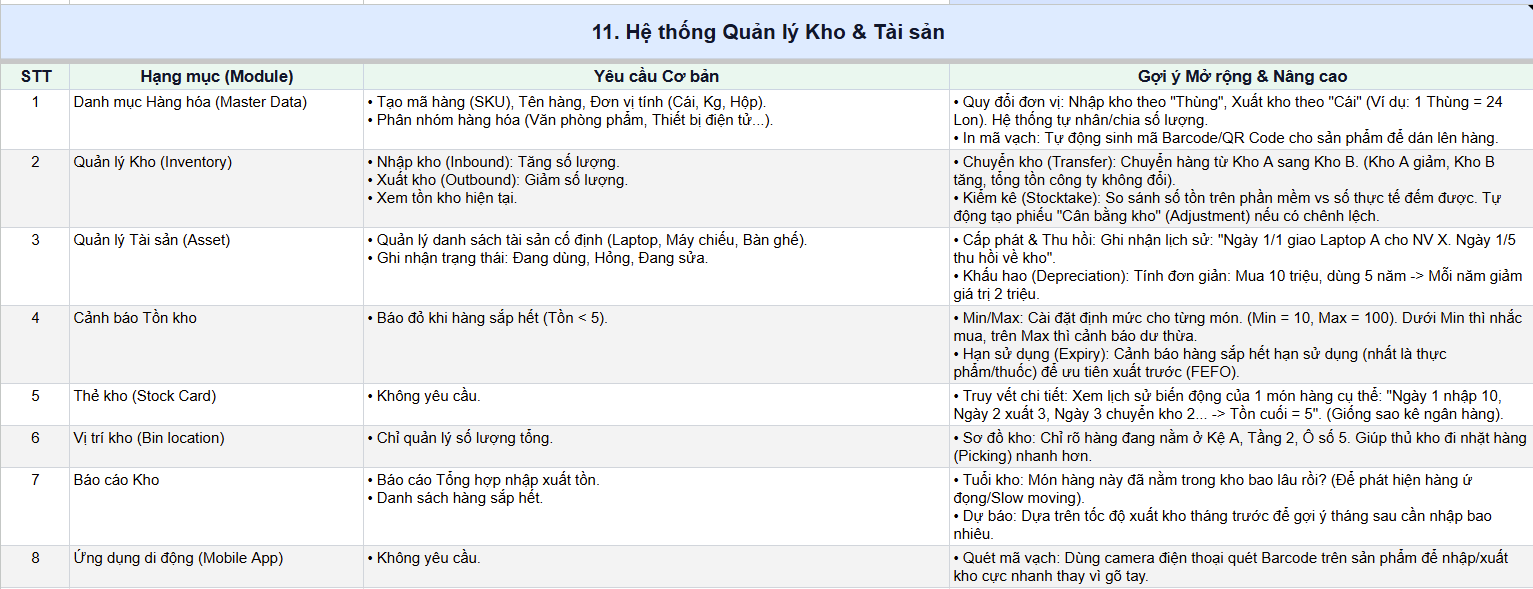Select the "Thẻ kho (Stock Card)" cell

[216, 405]
